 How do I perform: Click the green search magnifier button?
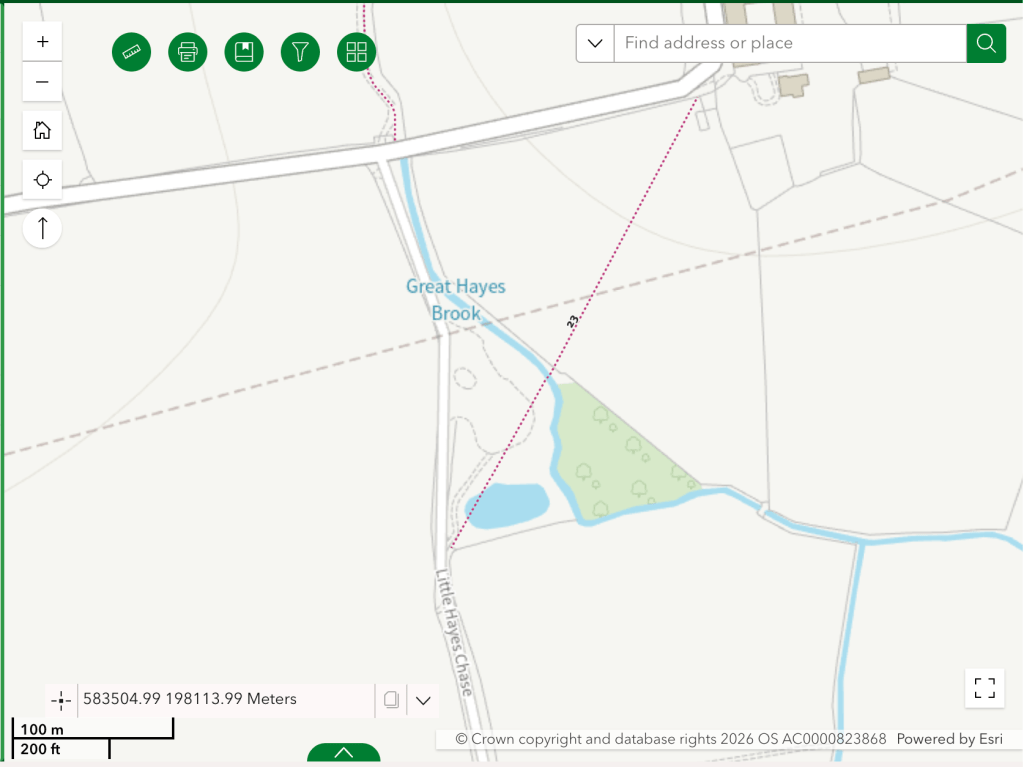(986, 43)
